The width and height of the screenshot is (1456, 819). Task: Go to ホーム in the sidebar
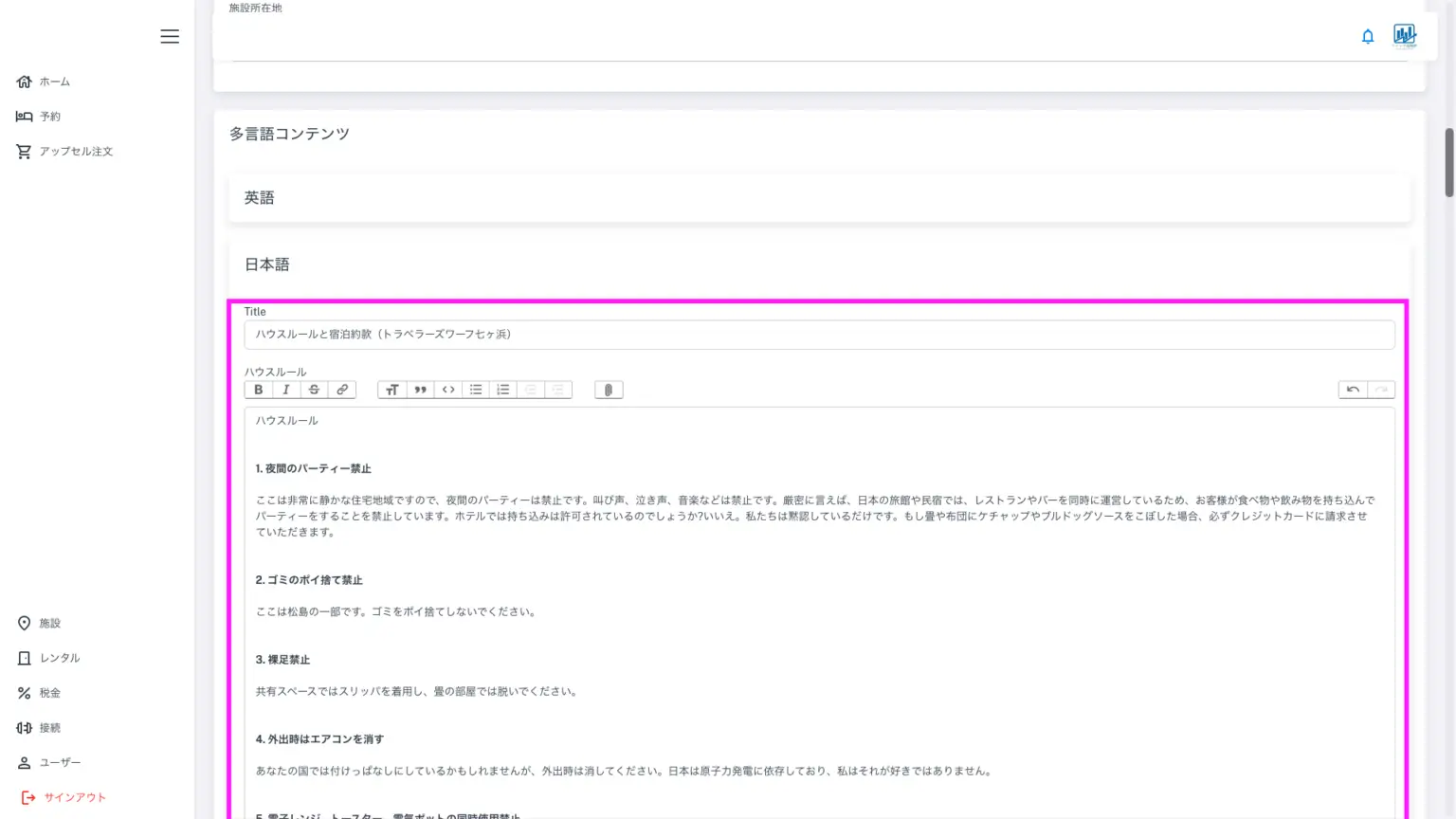tap(54, 82)
